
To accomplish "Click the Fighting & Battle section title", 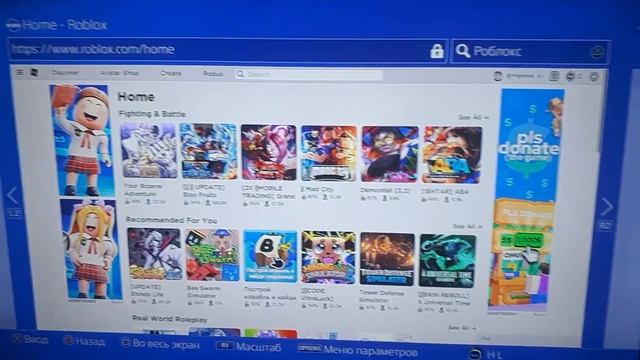I will coord(152,114).
